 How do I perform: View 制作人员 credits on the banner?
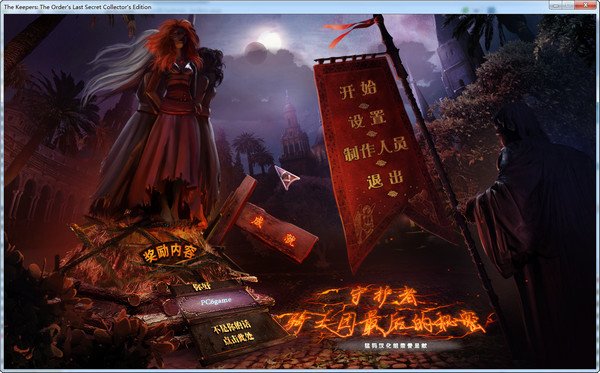coord(376,149)
